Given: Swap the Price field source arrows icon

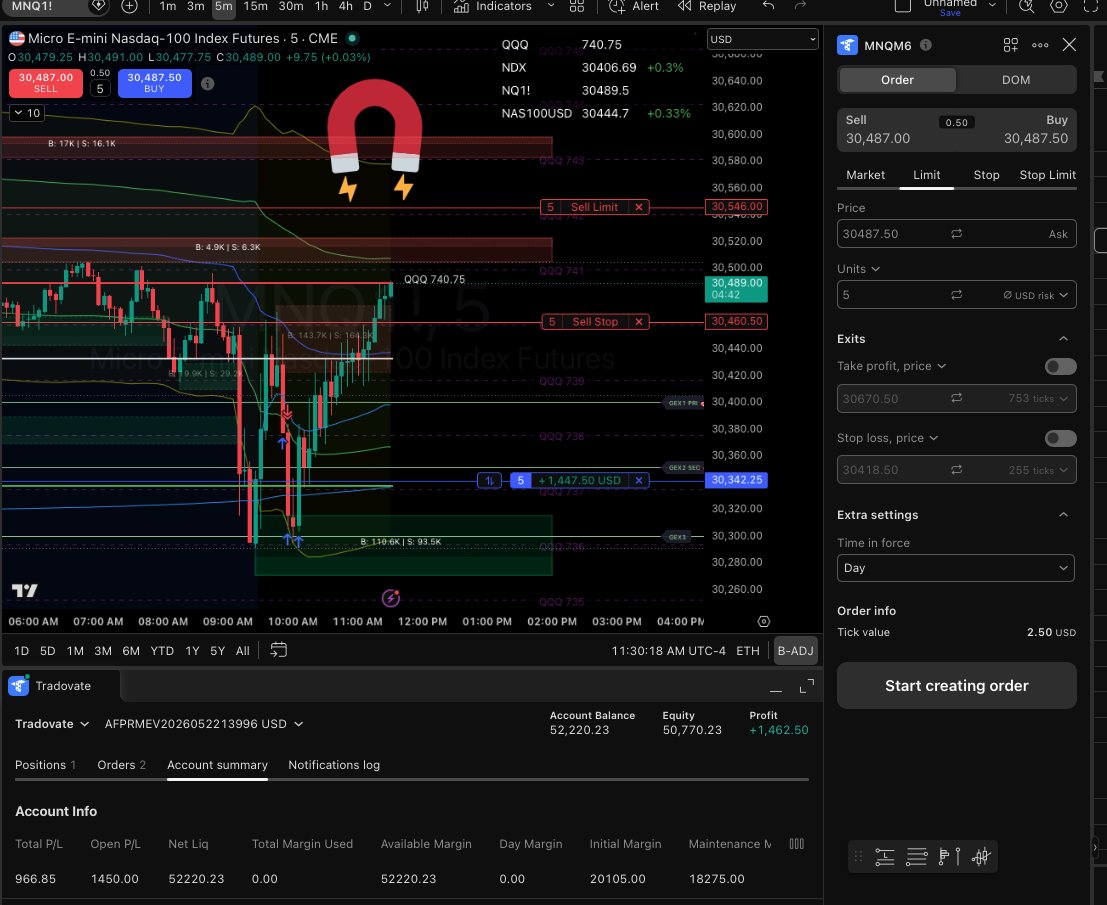Looking at the screenshot, I should click(957, 234).
